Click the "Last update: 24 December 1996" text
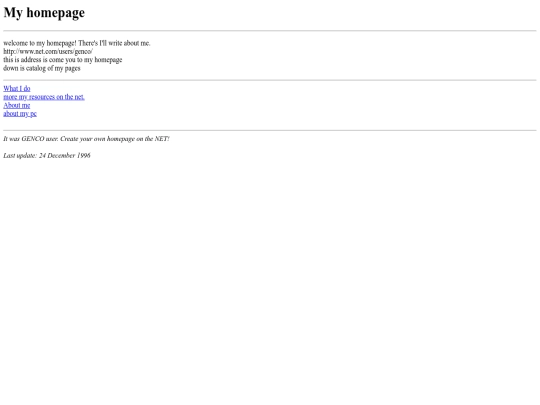Screen dimensions: 540x405 47,155
